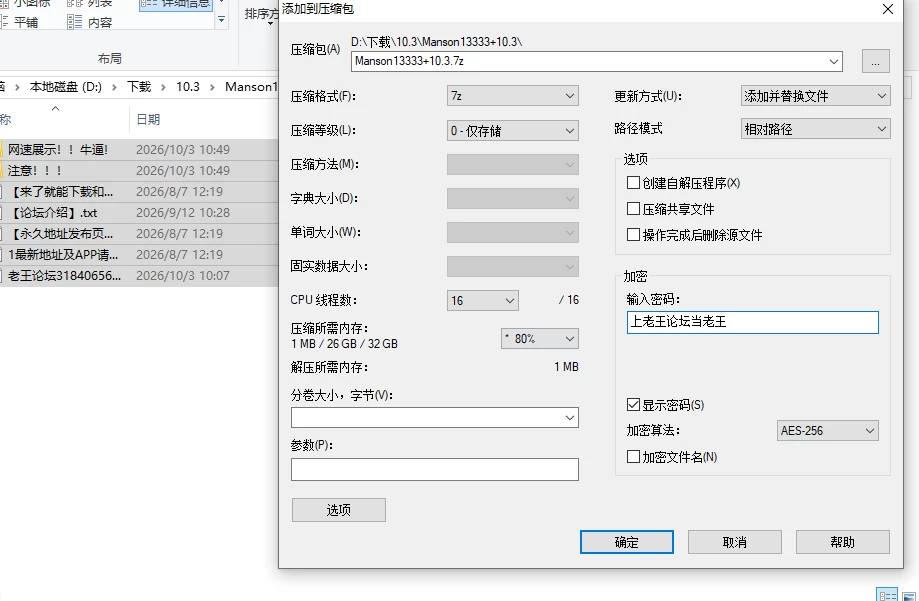Click the 取消 button
Screen dimensions: 919x601
coord(734,542)
